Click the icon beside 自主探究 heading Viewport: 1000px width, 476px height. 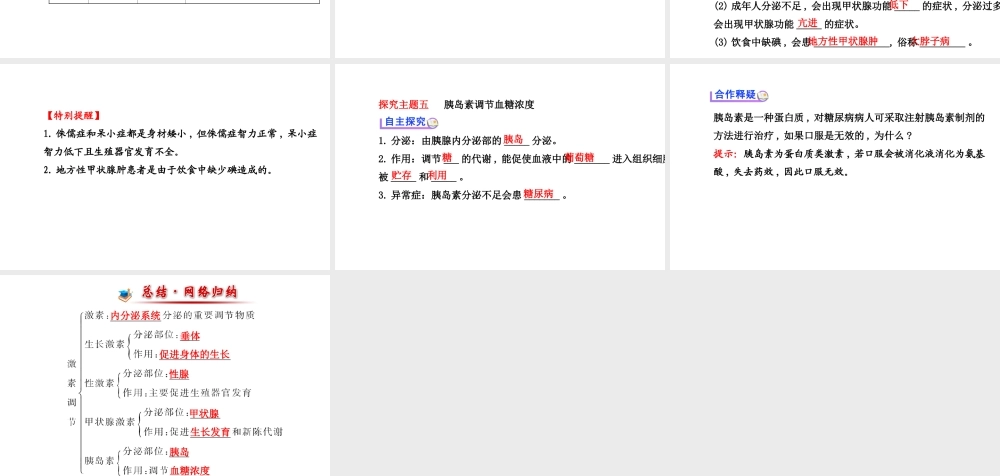pyautogui.click(x=433, y=123)
